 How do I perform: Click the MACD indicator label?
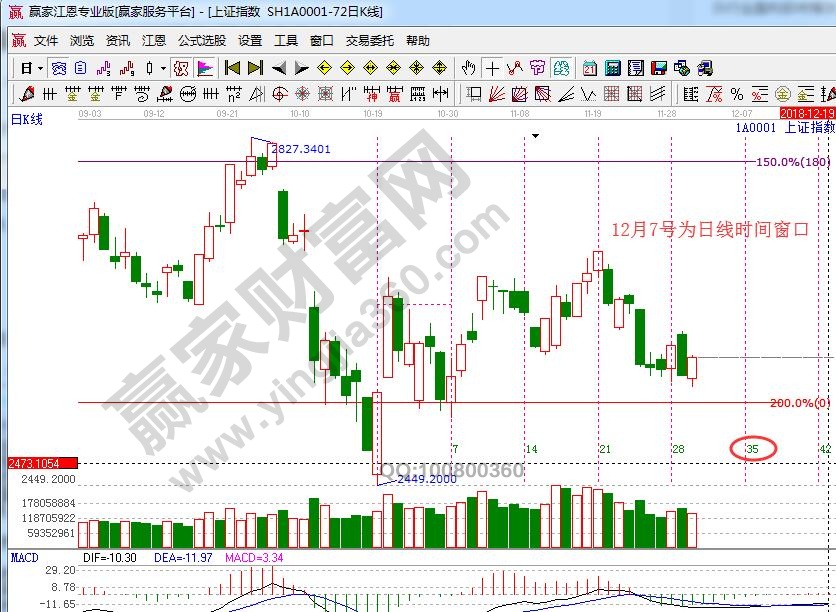point(24,555)
